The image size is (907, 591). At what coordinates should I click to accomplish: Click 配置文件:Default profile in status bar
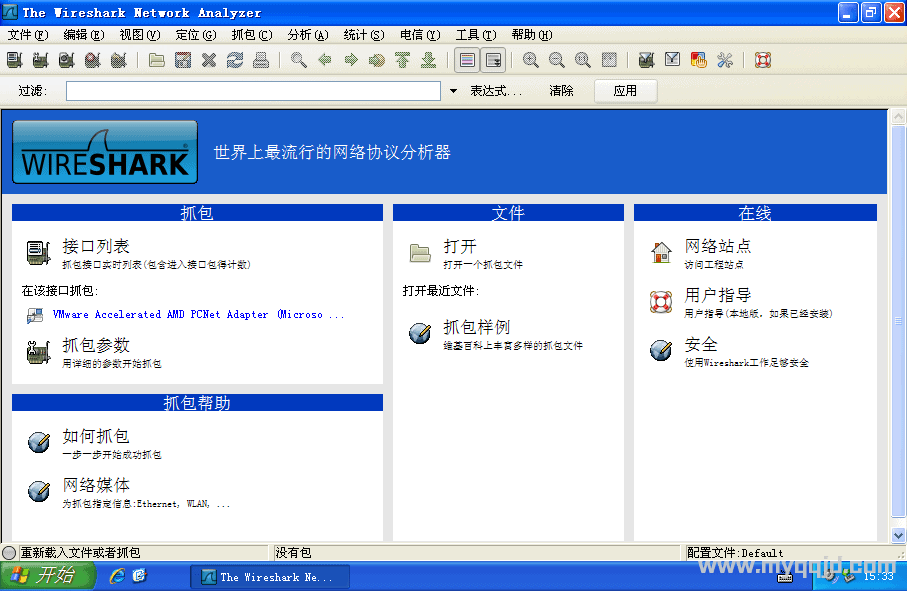click(x=735, y=553)
